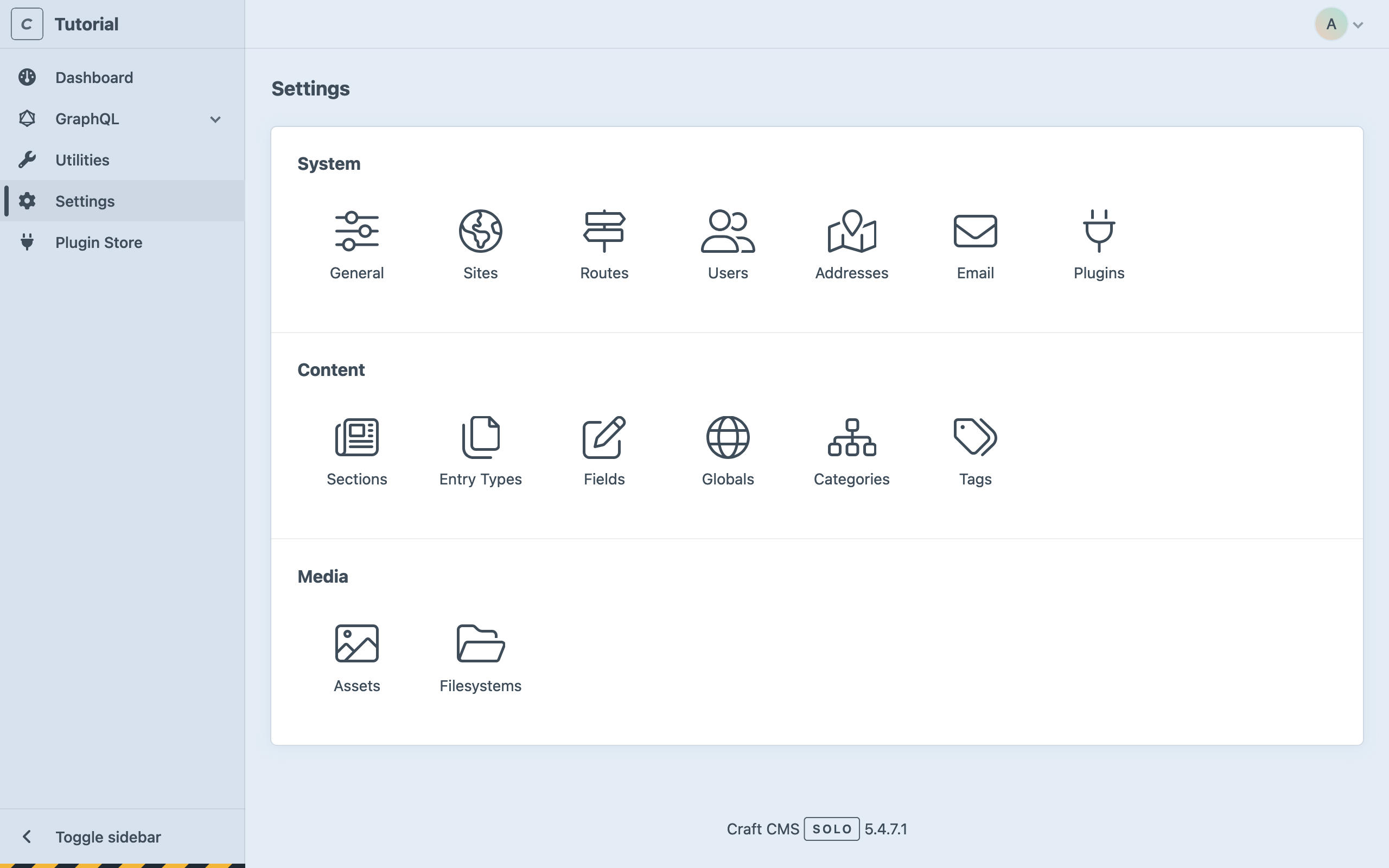Open the Tags settings
This screenshot has height=868, width=1389.
(974, 452)
